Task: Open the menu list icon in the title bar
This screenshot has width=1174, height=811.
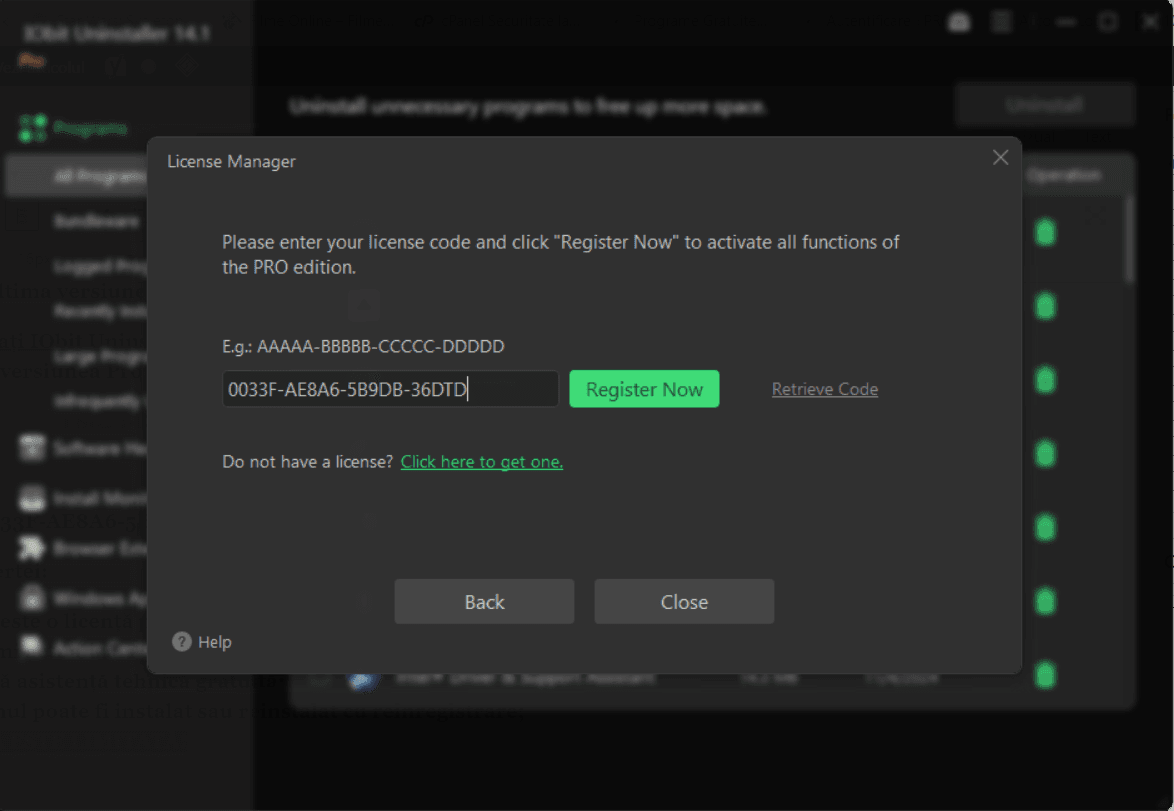Action: click(x=1001, y=20)
